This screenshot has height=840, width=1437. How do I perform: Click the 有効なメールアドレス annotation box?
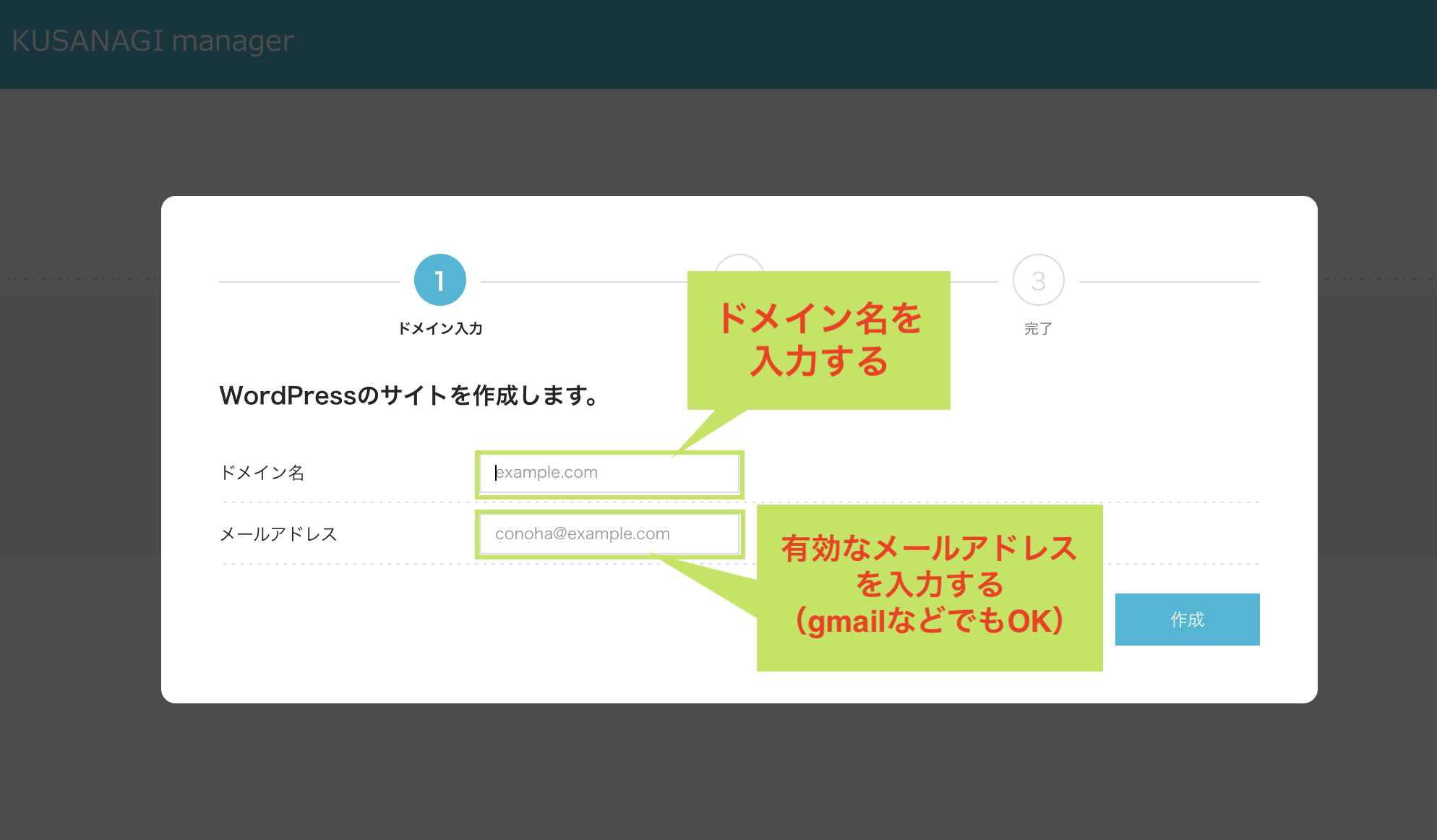(x=930, y=586)
